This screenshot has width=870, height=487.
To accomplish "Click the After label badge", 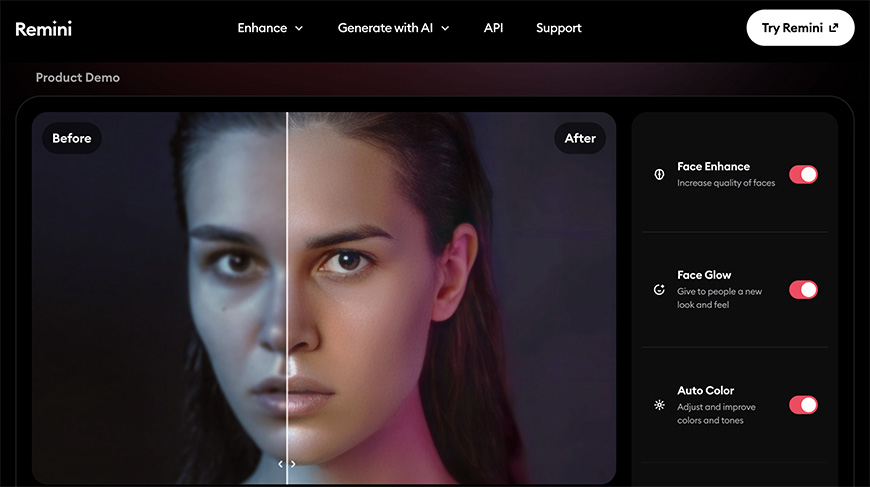I will 580,138.
